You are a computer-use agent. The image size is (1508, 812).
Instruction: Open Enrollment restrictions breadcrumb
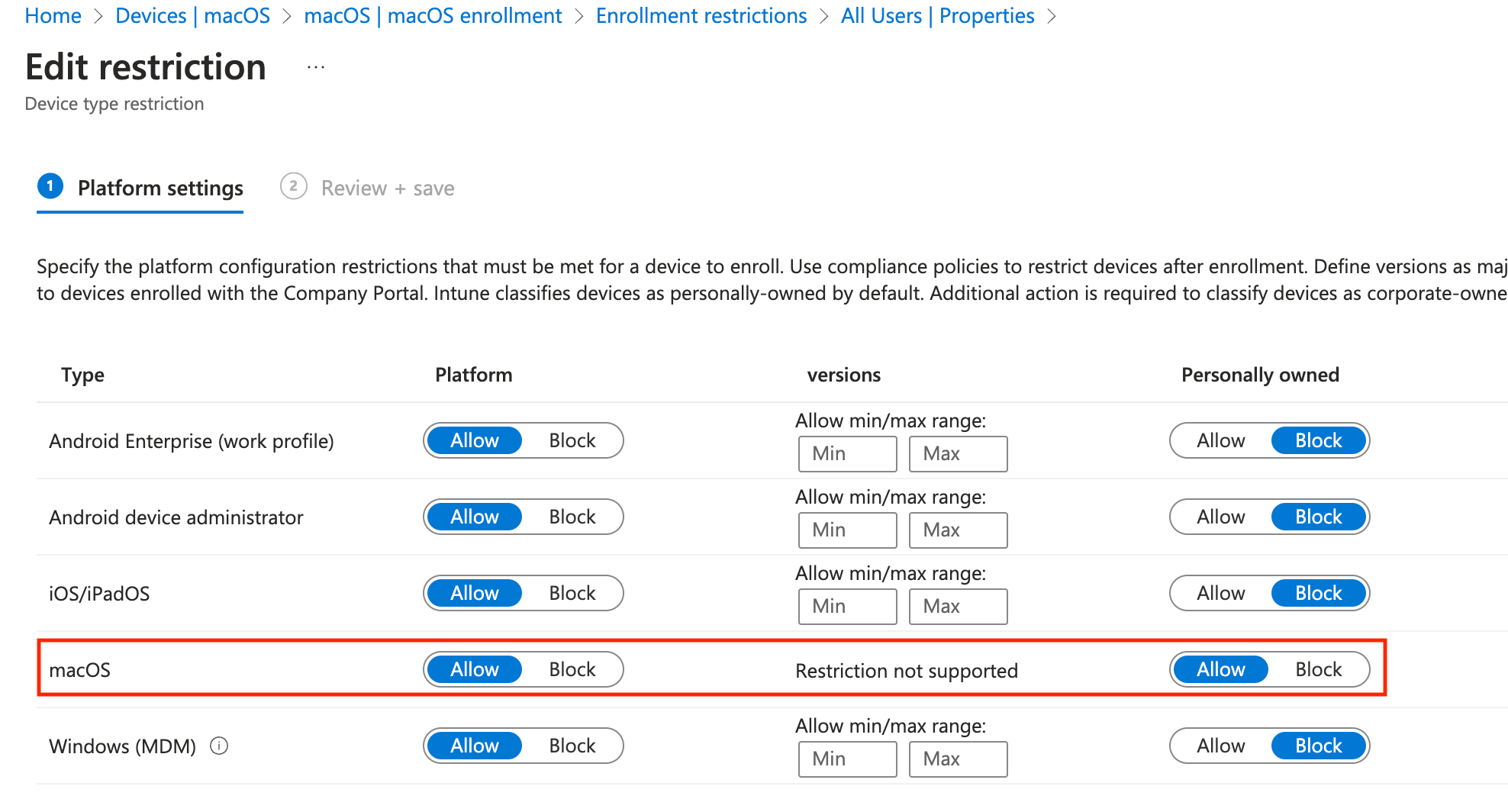(x=701, y=15)
